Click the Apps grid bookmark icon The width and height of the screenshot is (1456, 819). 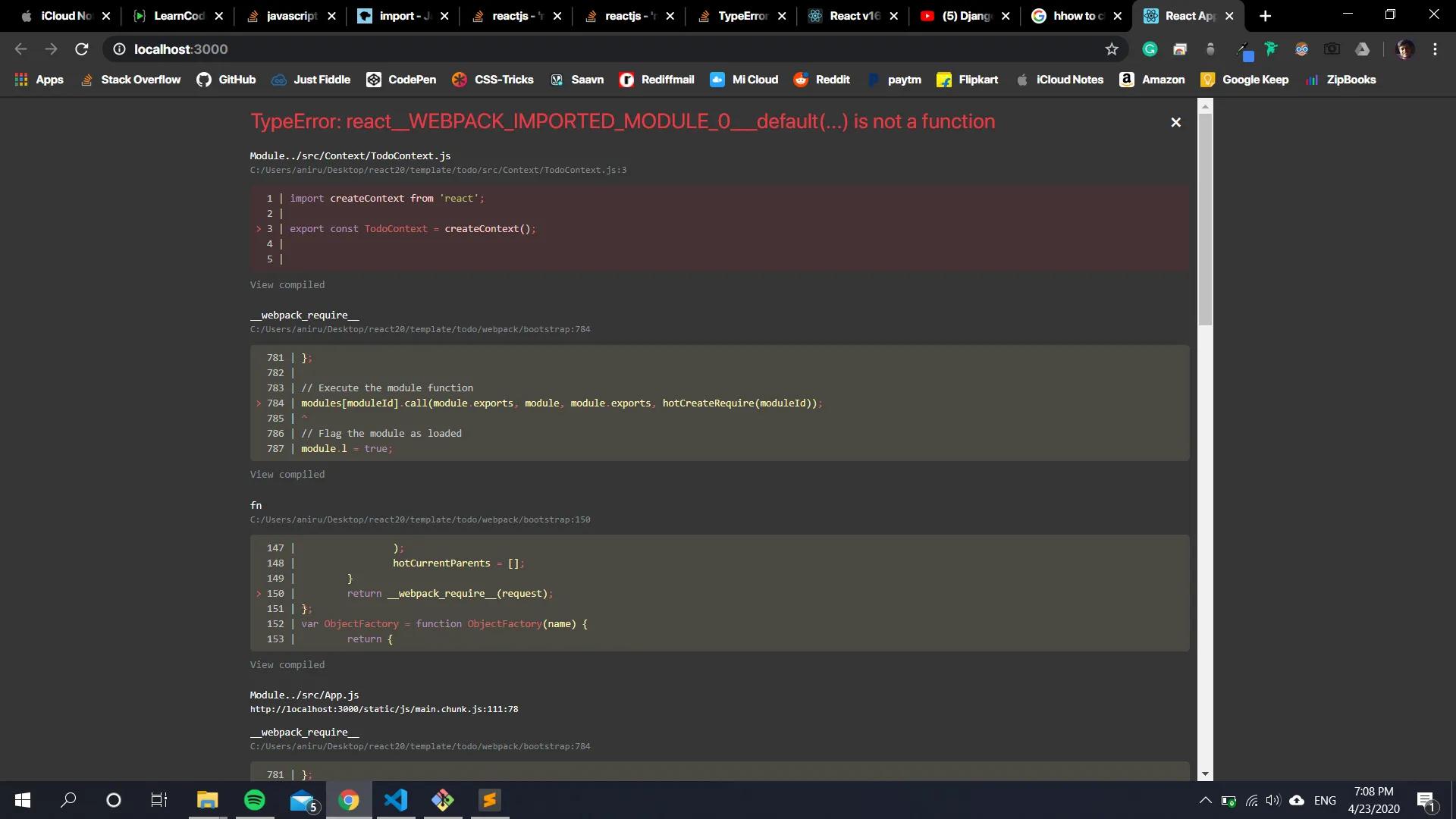point(21,80)
